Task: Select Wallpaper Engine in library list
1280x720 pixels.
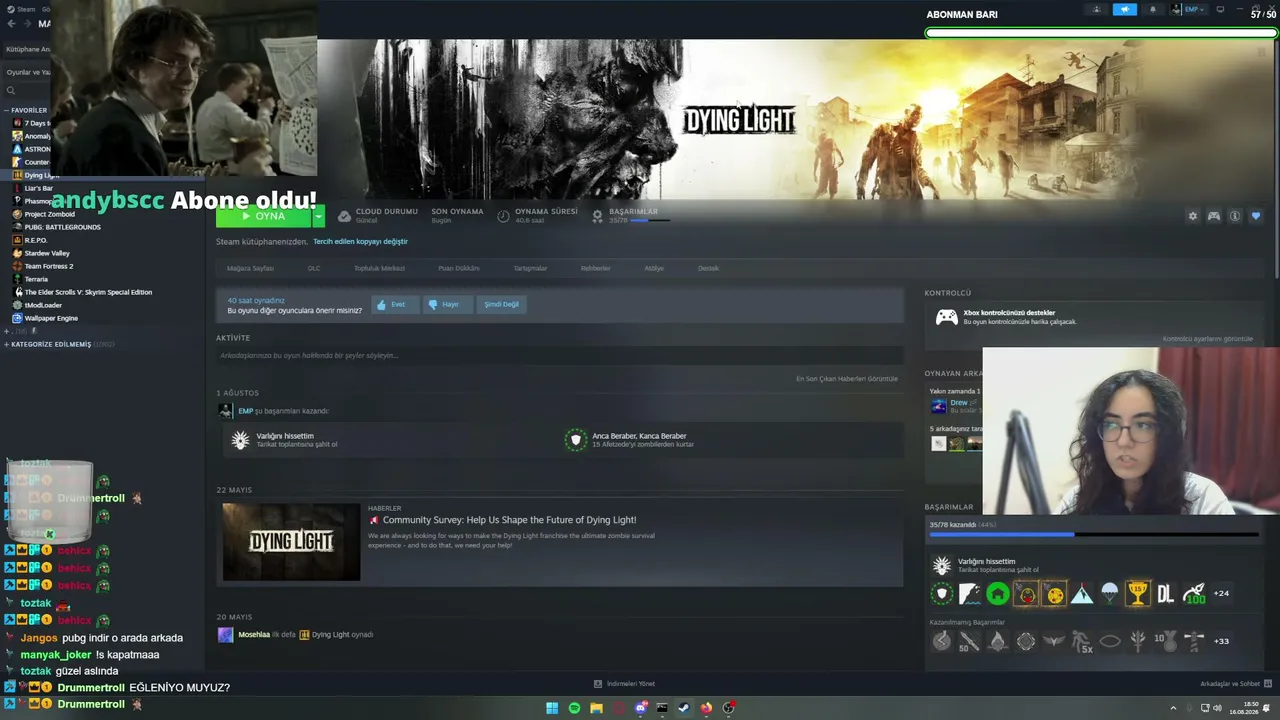Action: coord(51,318)
